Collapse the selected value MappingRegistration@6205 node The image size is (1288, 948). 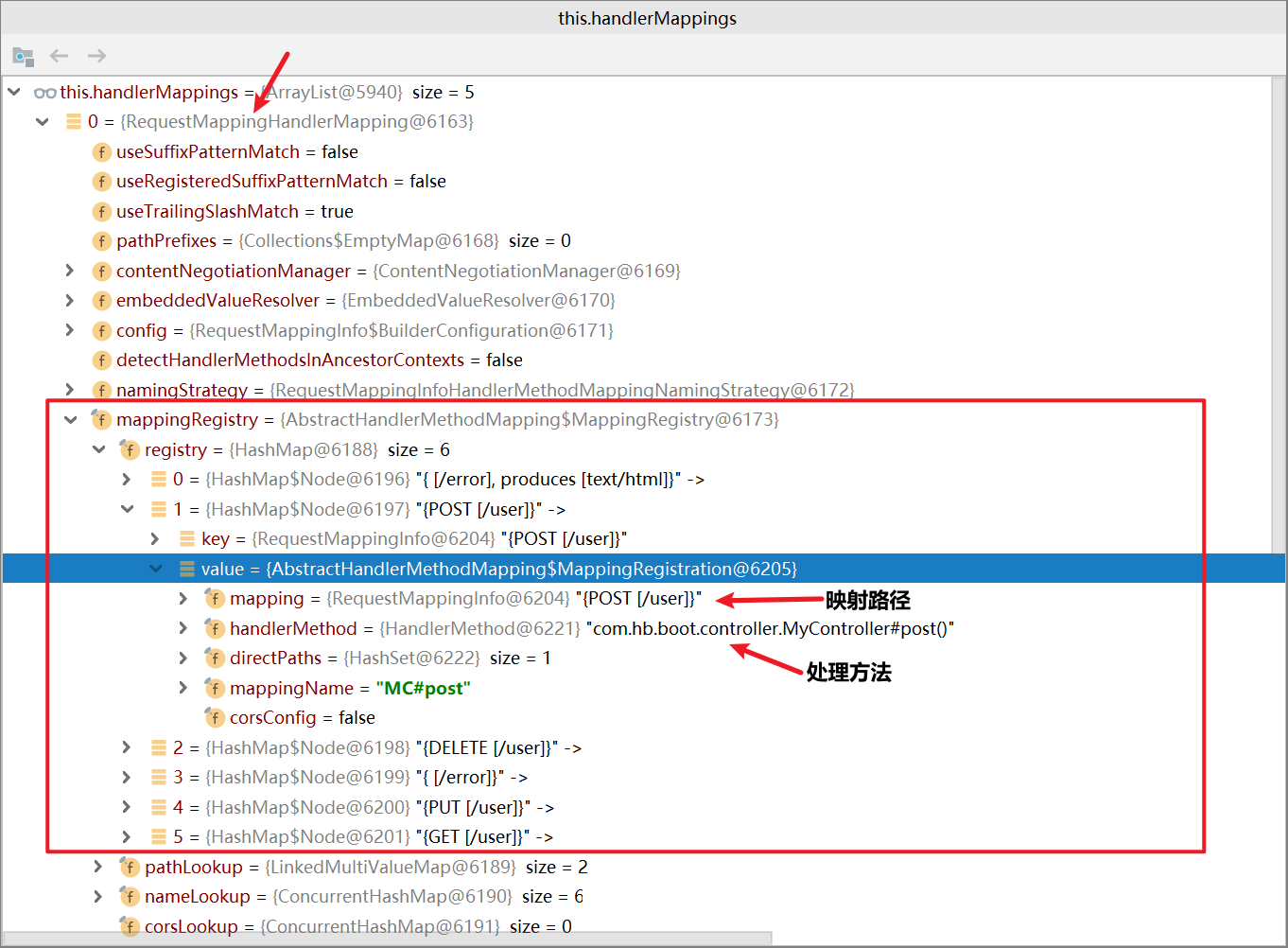156,569
